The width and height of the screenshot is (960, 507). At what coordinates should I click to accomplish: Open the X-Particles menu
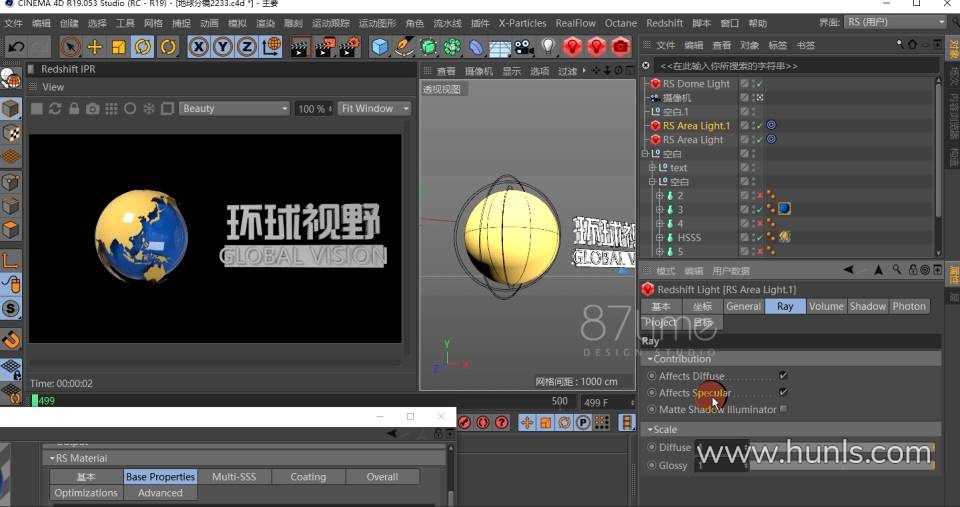(522, 23)
